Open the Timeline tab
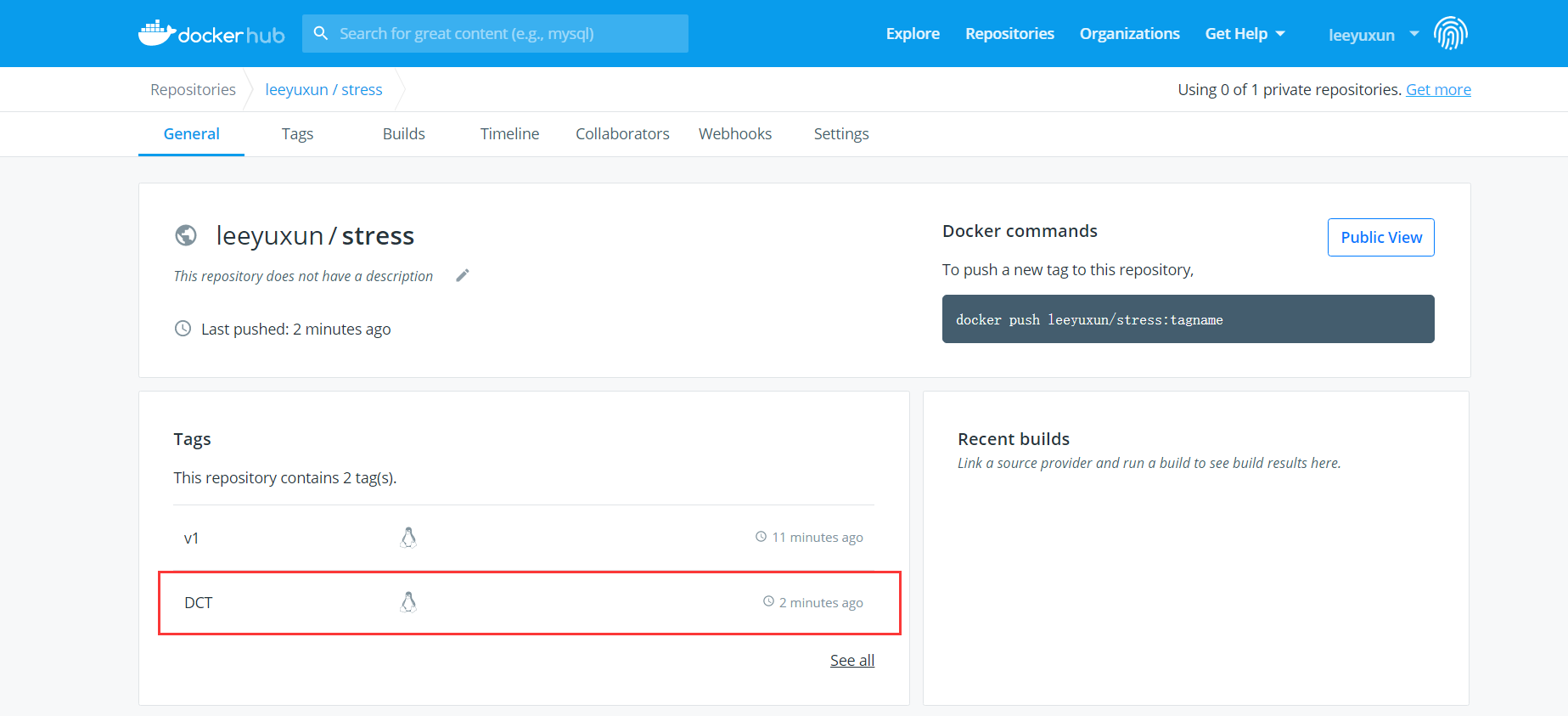The height and width of the screenshot is (716, 1568). click(510, 134)
